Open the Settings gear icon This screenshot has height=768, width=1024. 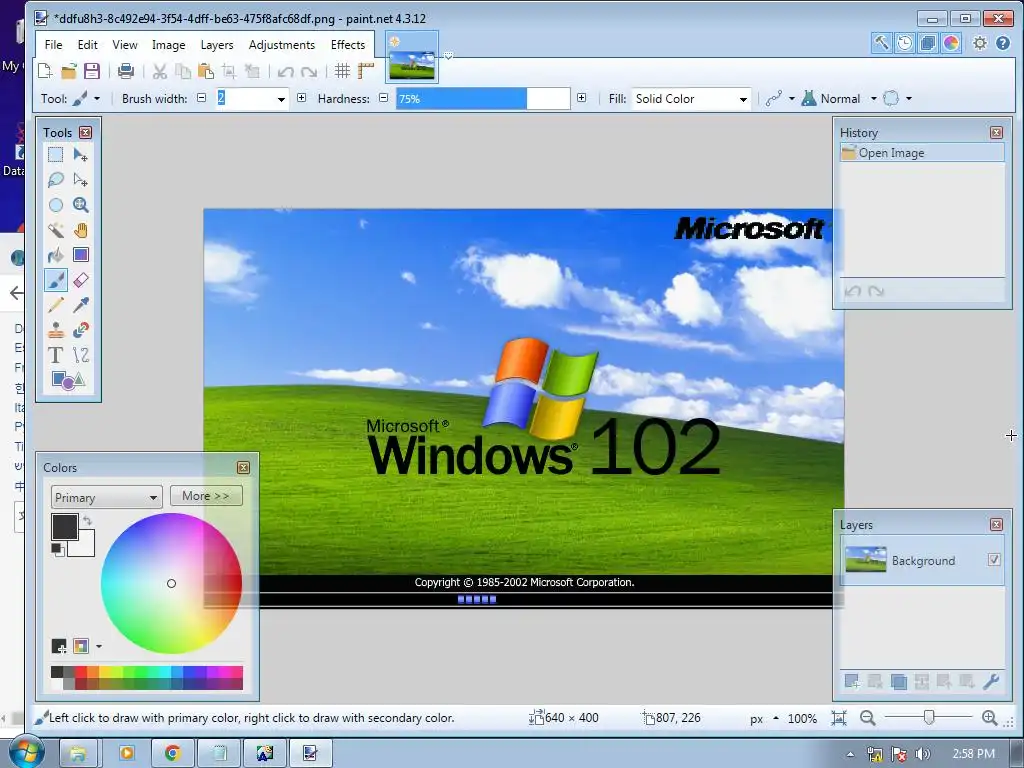point(980,44)
